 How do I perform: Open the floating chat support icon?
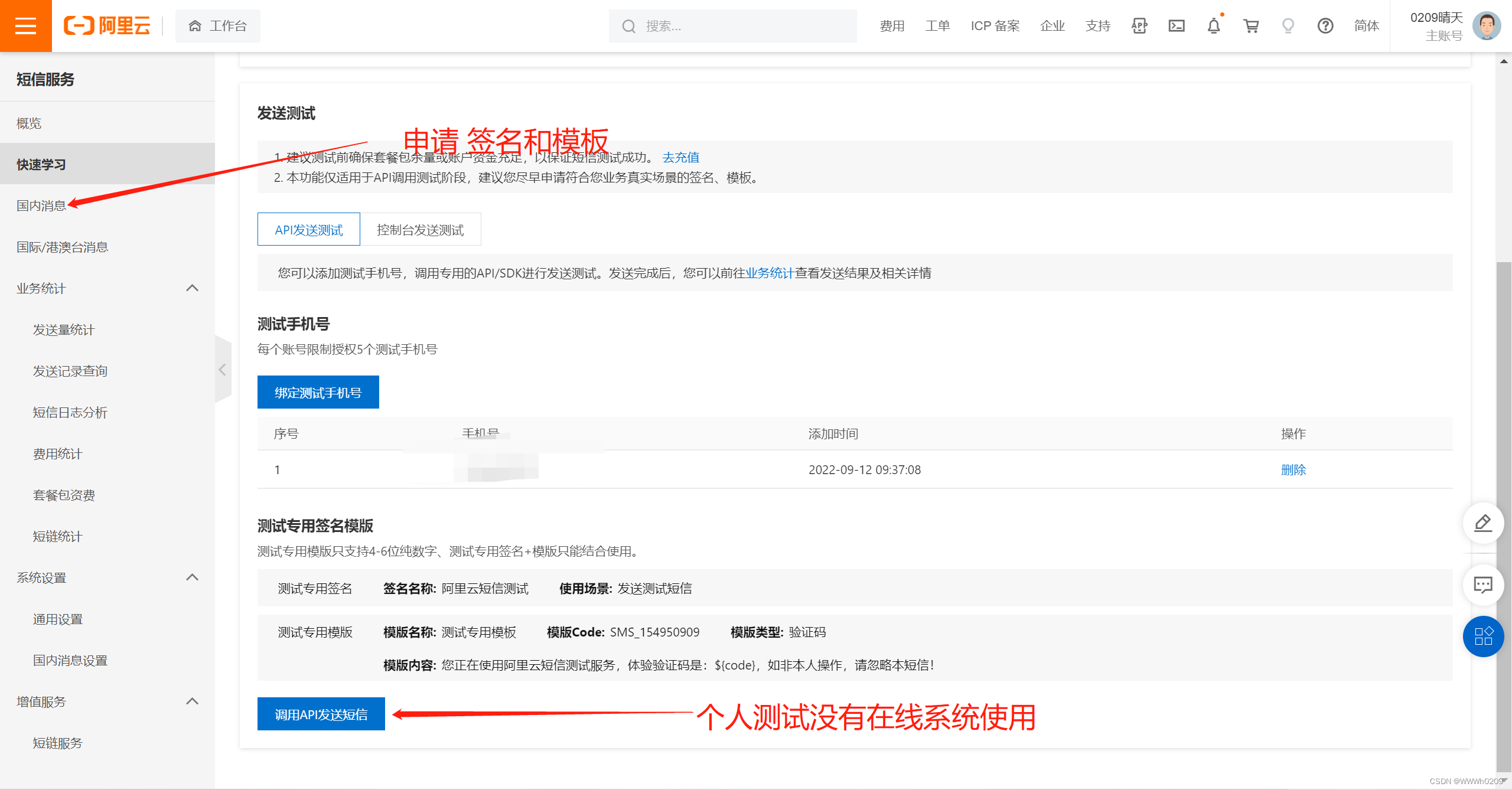coord(1483,585)
